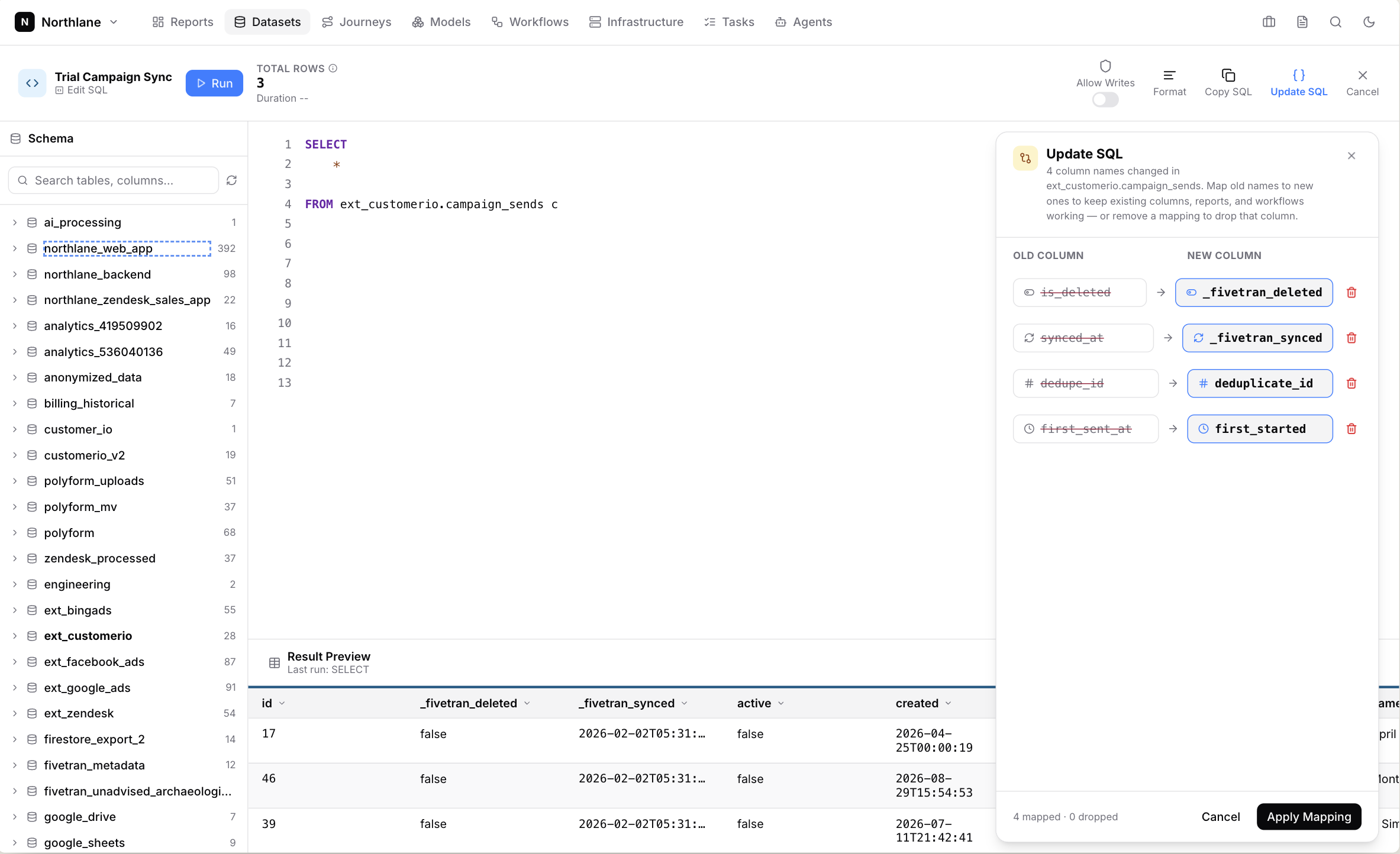Delete the dedupe_id mapping row

click(1351, 383)
